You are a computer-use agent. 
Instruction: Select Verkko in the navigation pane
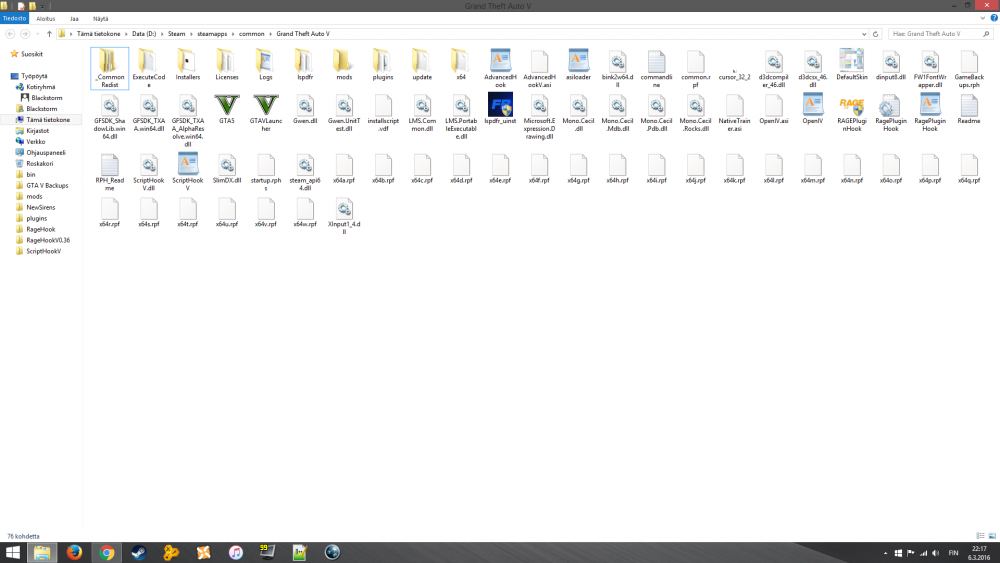tap(35, 142)
